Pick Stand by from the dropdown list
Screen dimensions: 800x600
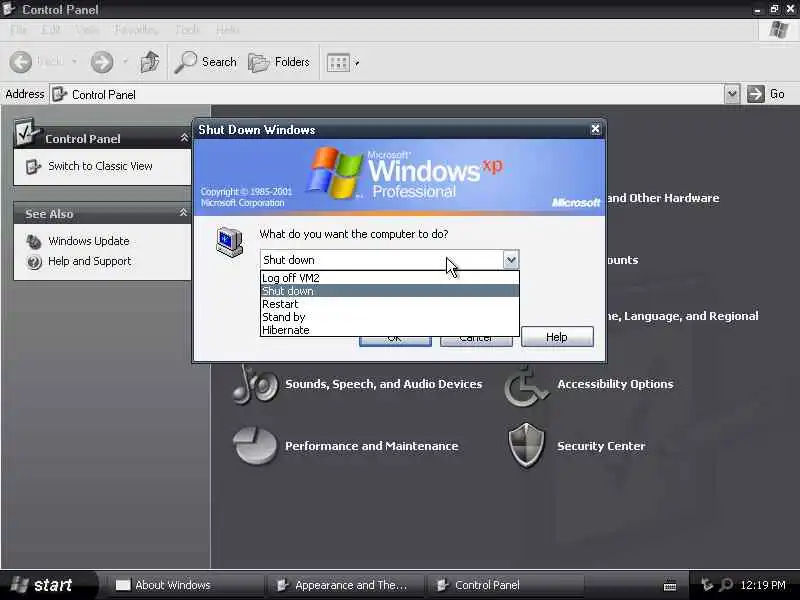click(390, 317)
